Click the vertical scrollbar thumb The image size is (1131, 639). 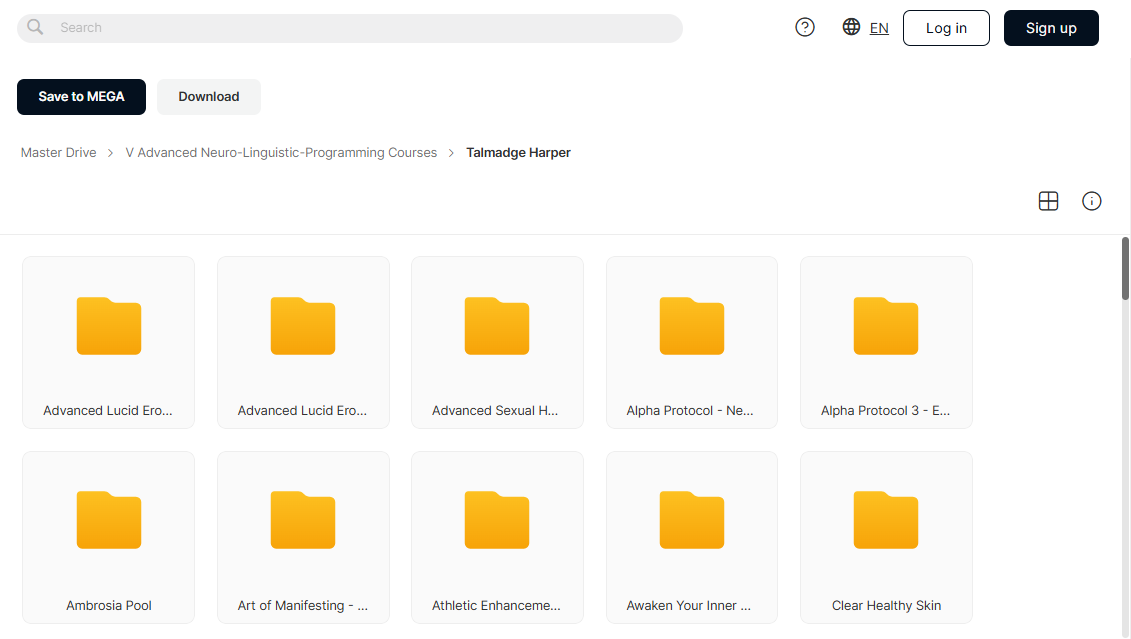point(1125,268)
